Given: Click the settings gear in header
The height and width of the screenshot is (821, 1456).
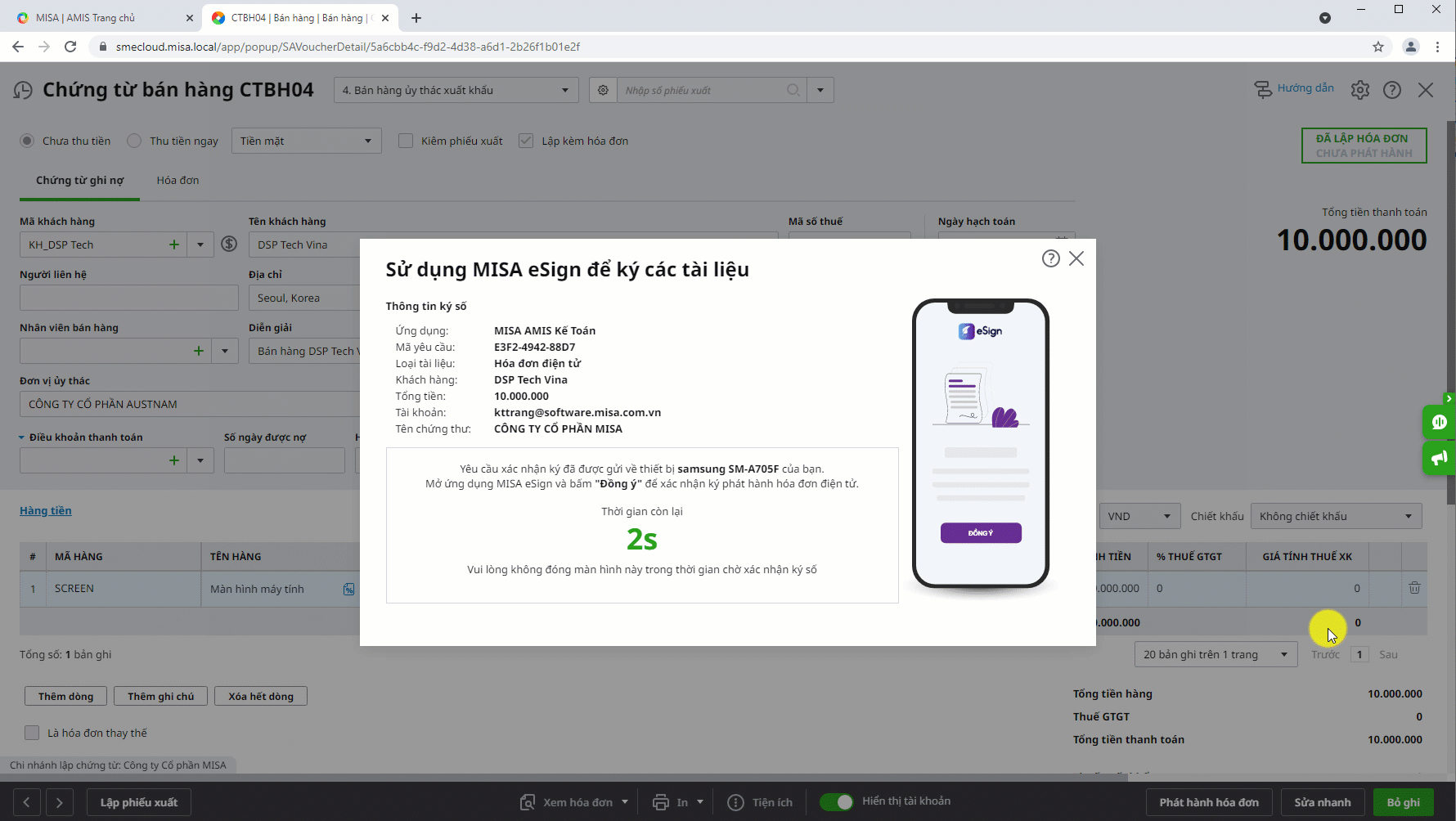Looking at the screenshot, I should coord(1359,90).
